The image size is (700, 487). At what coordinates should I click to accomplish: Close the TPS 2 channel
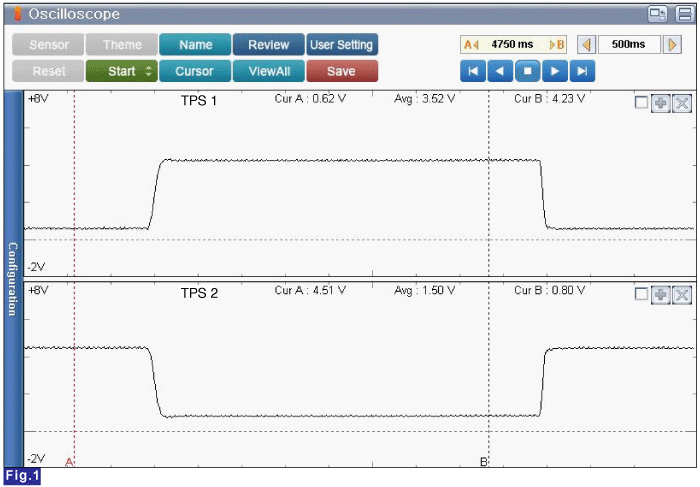click(682, 295)
